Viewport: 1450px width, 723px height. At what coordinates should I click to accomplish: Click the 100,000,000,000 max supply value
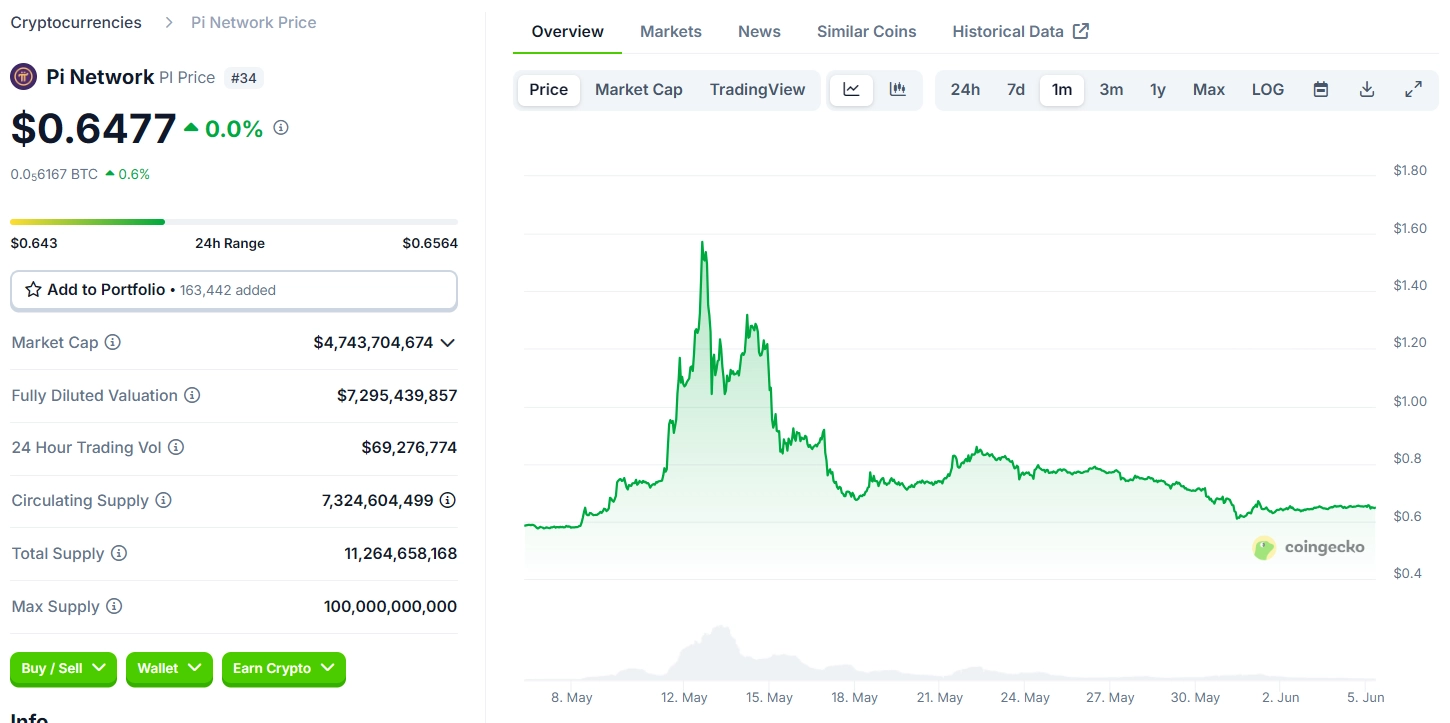(391, 606)
